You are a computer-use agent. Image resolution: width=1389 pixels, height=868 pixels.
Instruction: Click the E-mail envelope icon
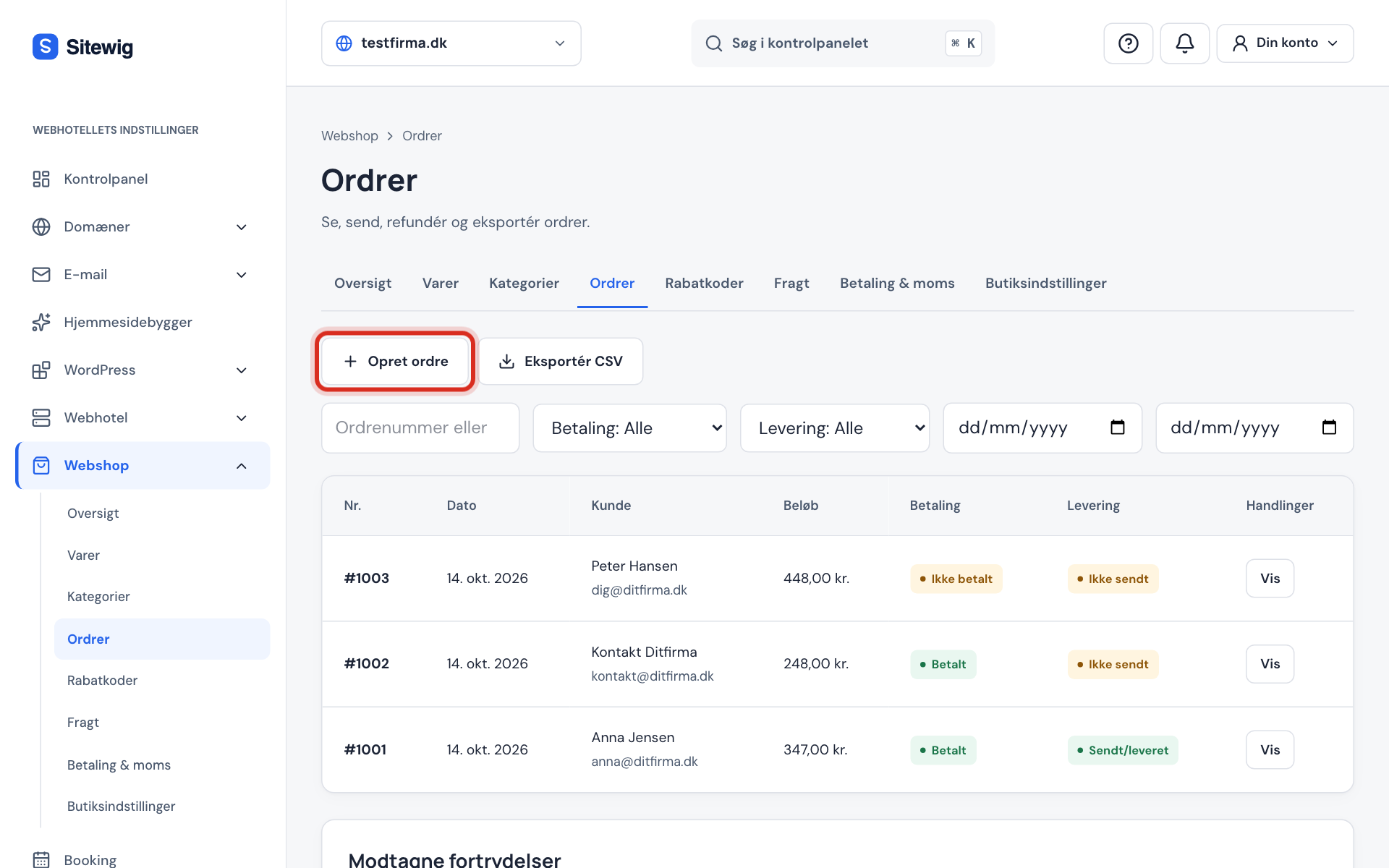tap(41, 274)
